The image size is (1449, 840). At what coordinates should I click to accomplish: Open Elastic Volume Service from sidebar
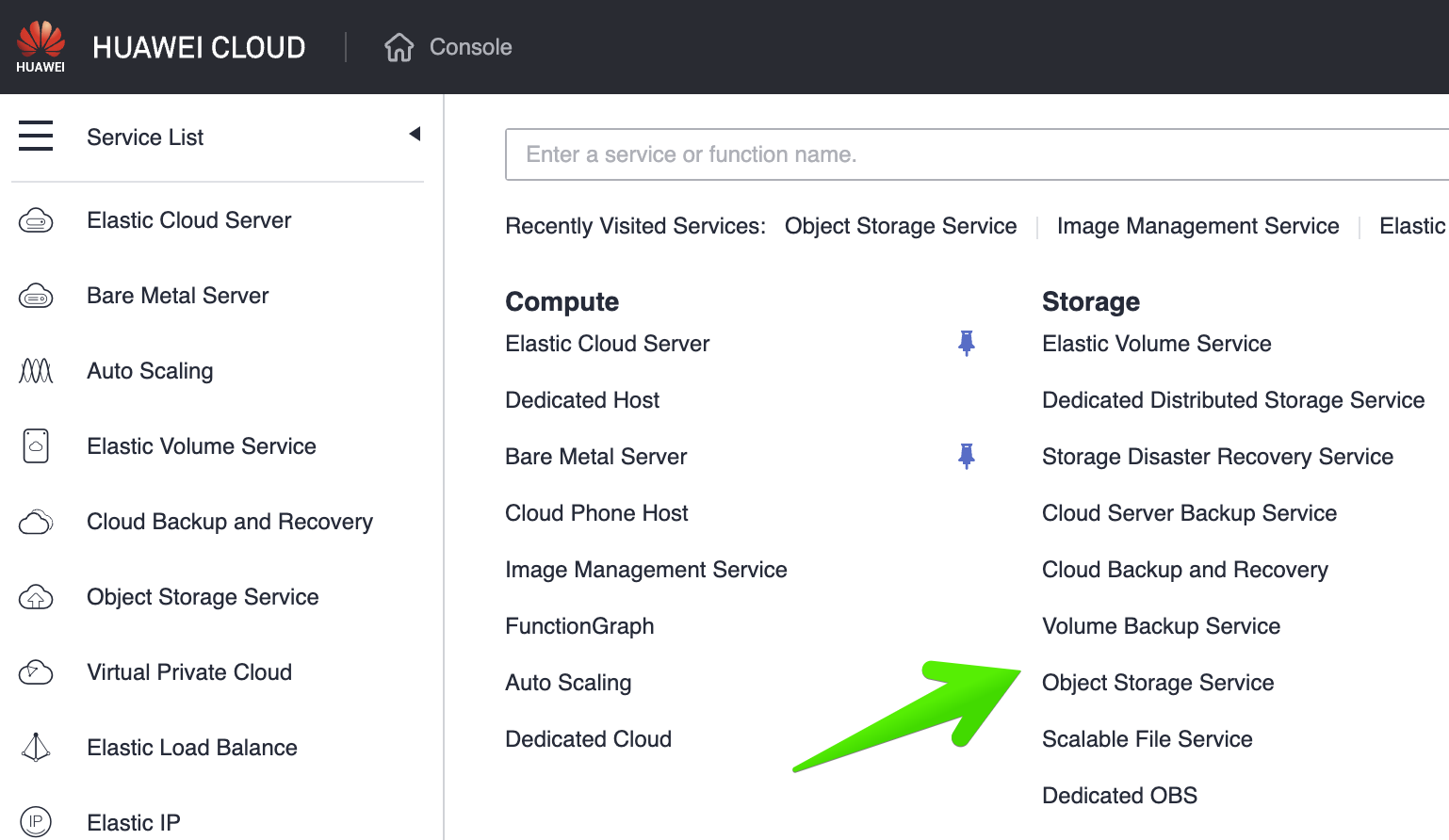[202, 446]
